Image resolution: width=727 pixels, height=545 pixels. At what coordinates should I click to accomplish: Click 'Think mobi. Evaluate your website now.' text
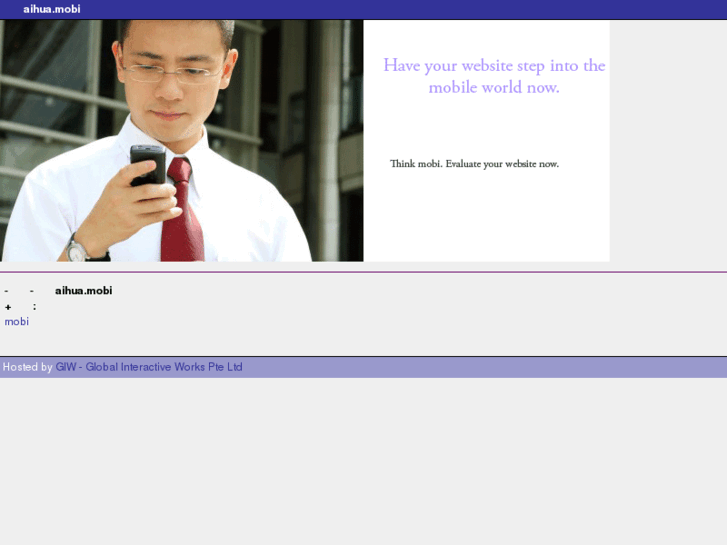474,164
